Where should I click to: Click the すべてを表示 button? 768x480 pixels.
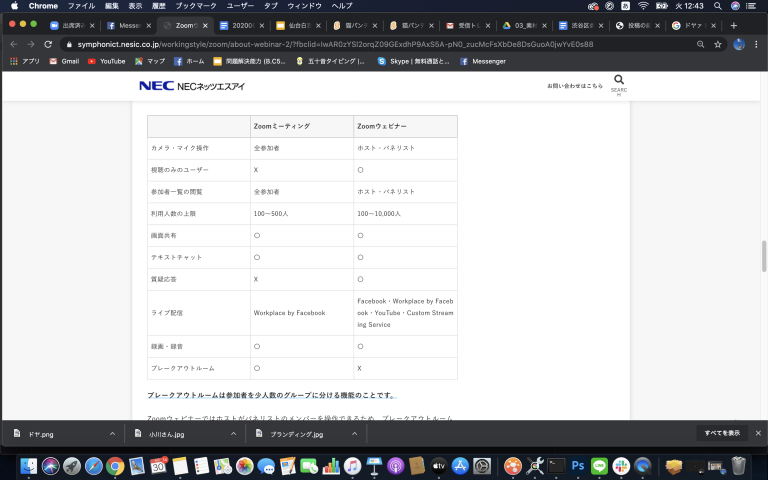(721, 433)
